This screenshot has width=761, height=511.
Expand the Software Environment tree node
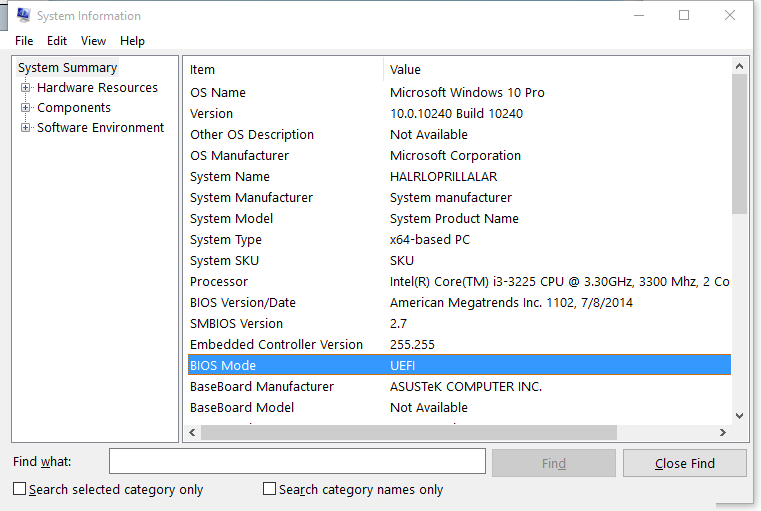point(26,128)
